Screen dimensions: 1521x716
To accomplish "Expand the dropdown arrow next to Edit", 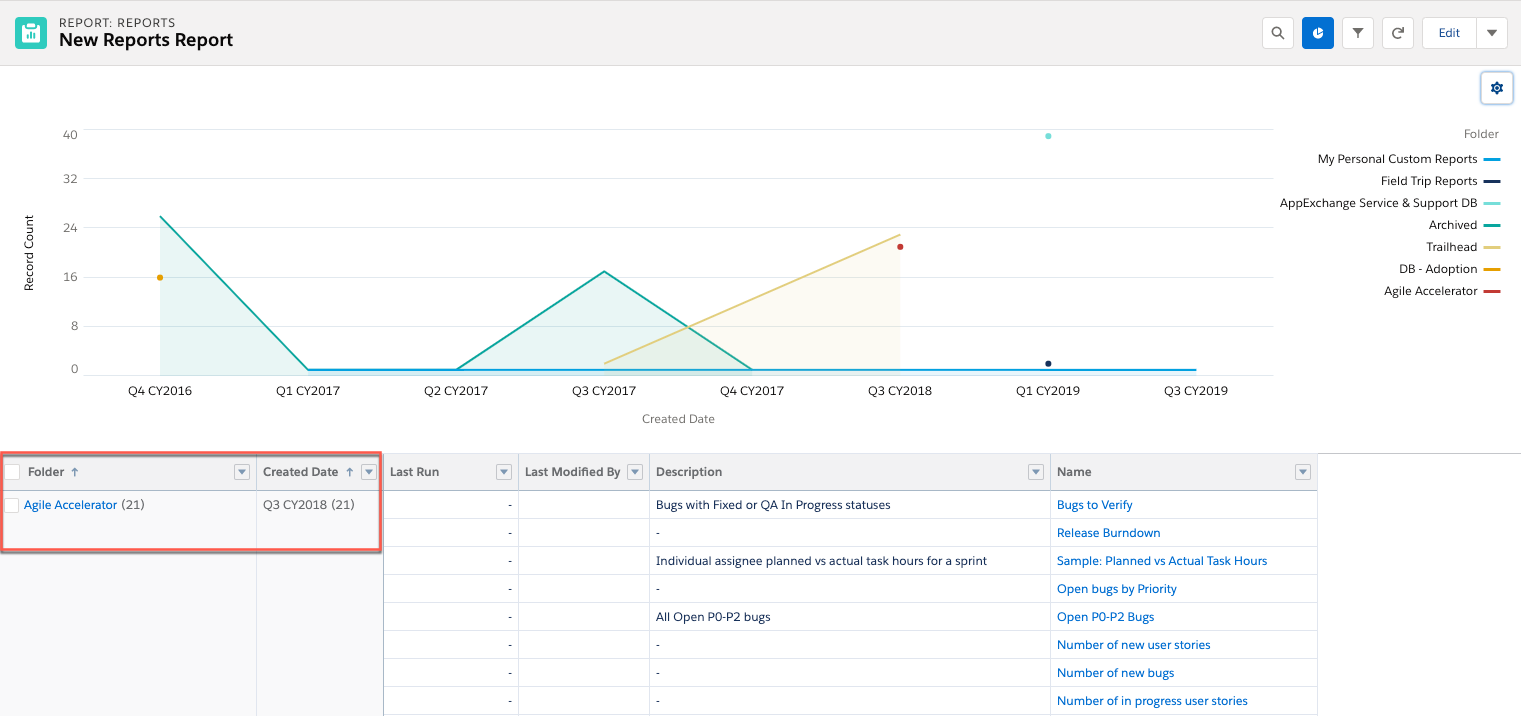I will (x=1491, y=33).
